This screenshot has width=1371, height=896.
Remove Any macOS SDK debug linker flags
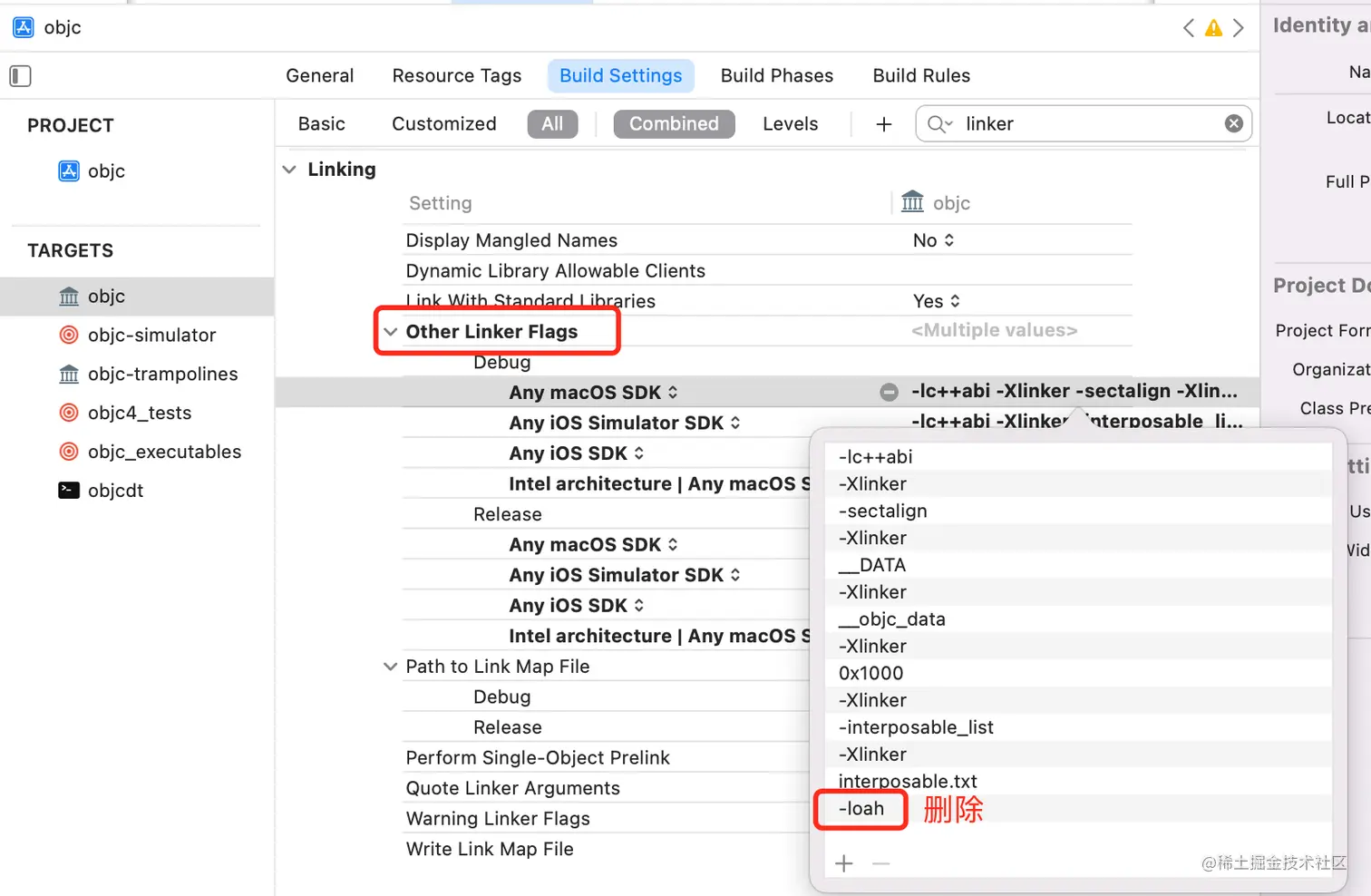coord(889,392)
